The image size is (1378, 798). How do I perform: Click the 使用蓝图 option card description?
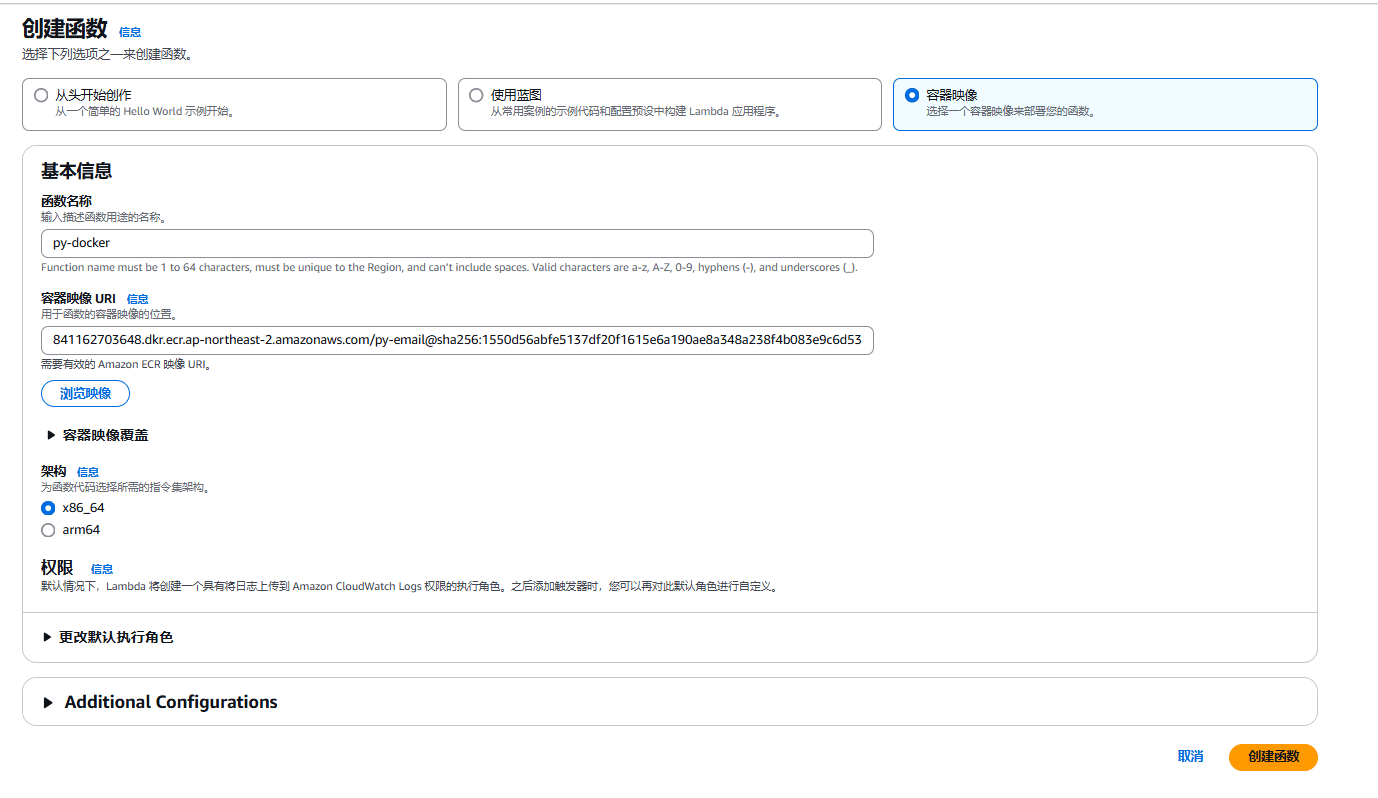click(635, 112)
